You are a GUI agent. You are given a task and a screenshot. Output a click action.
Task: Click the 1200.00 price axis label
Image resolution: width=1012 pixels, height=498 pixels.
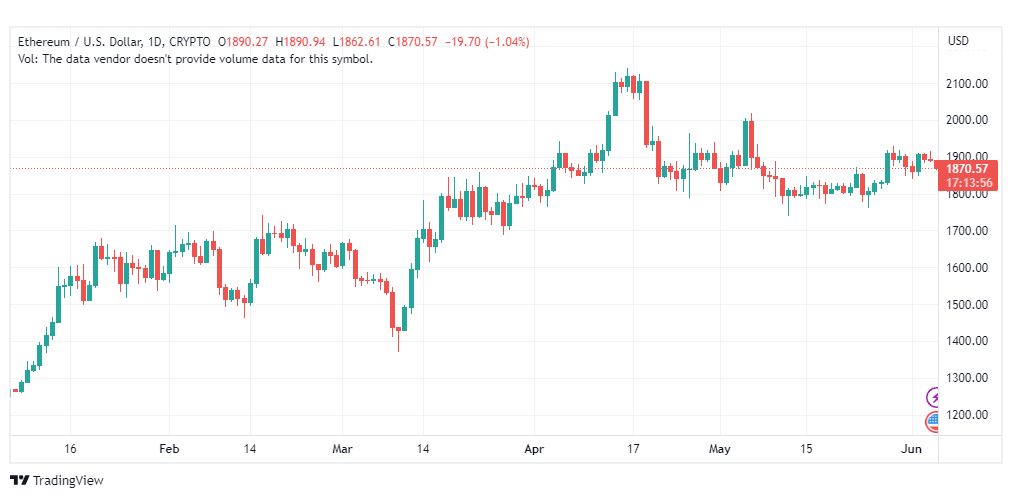(965, 414)
